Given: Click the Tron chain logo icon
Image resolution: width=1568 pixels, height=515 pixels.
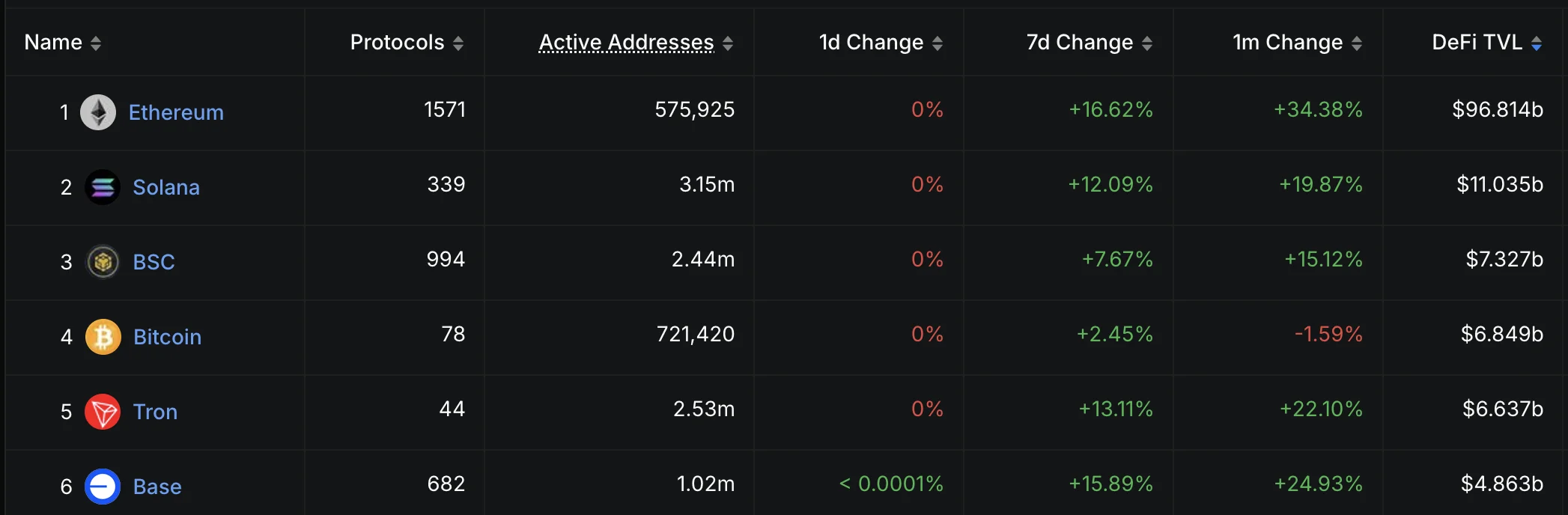Looking at the screenshot, I should click(103, 412).
